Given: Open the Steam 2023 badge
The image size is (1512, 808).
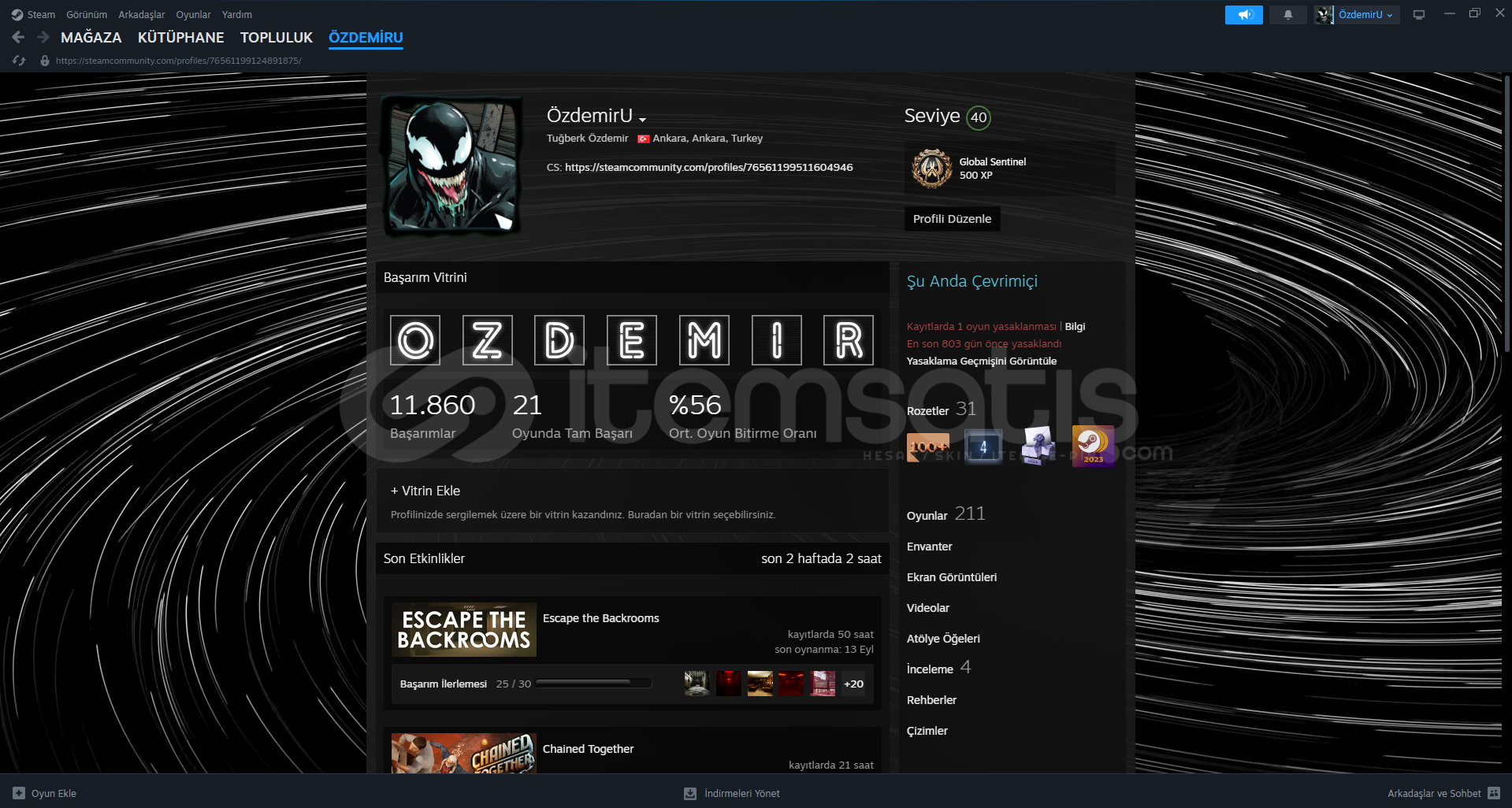Looking at the screenshot, I should tap(1093, 447).
